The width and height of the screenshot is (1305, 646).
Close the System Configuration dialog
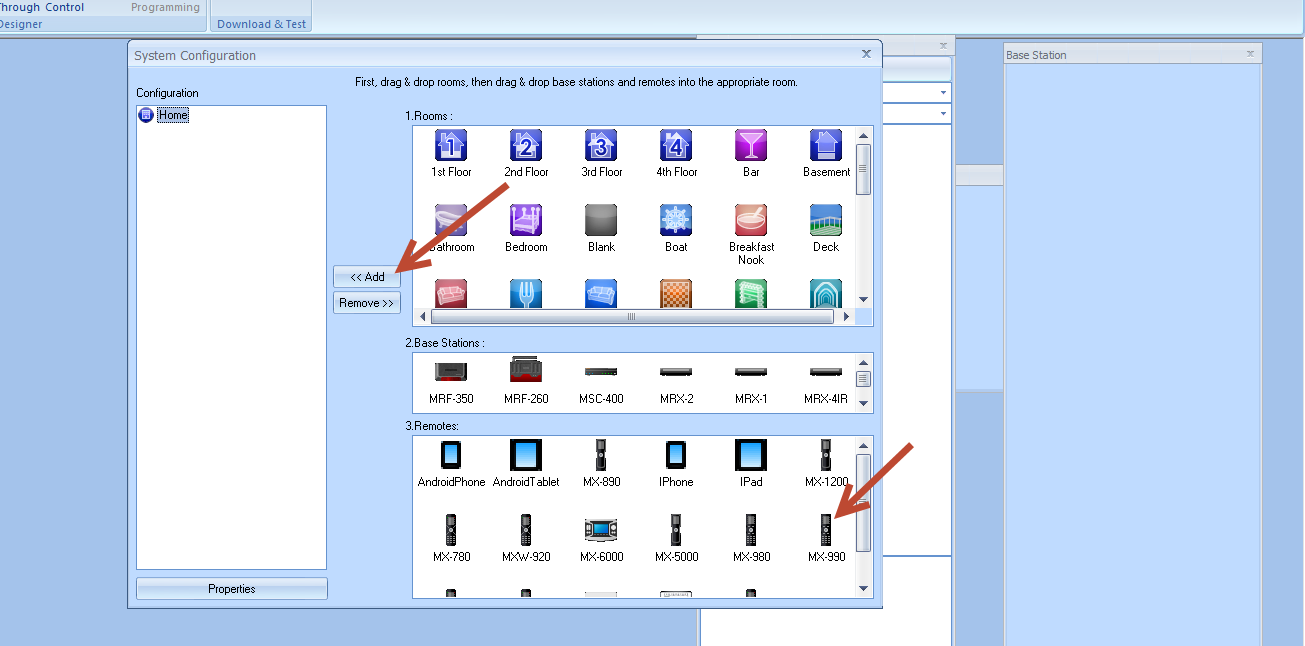(x=866, y=55)
